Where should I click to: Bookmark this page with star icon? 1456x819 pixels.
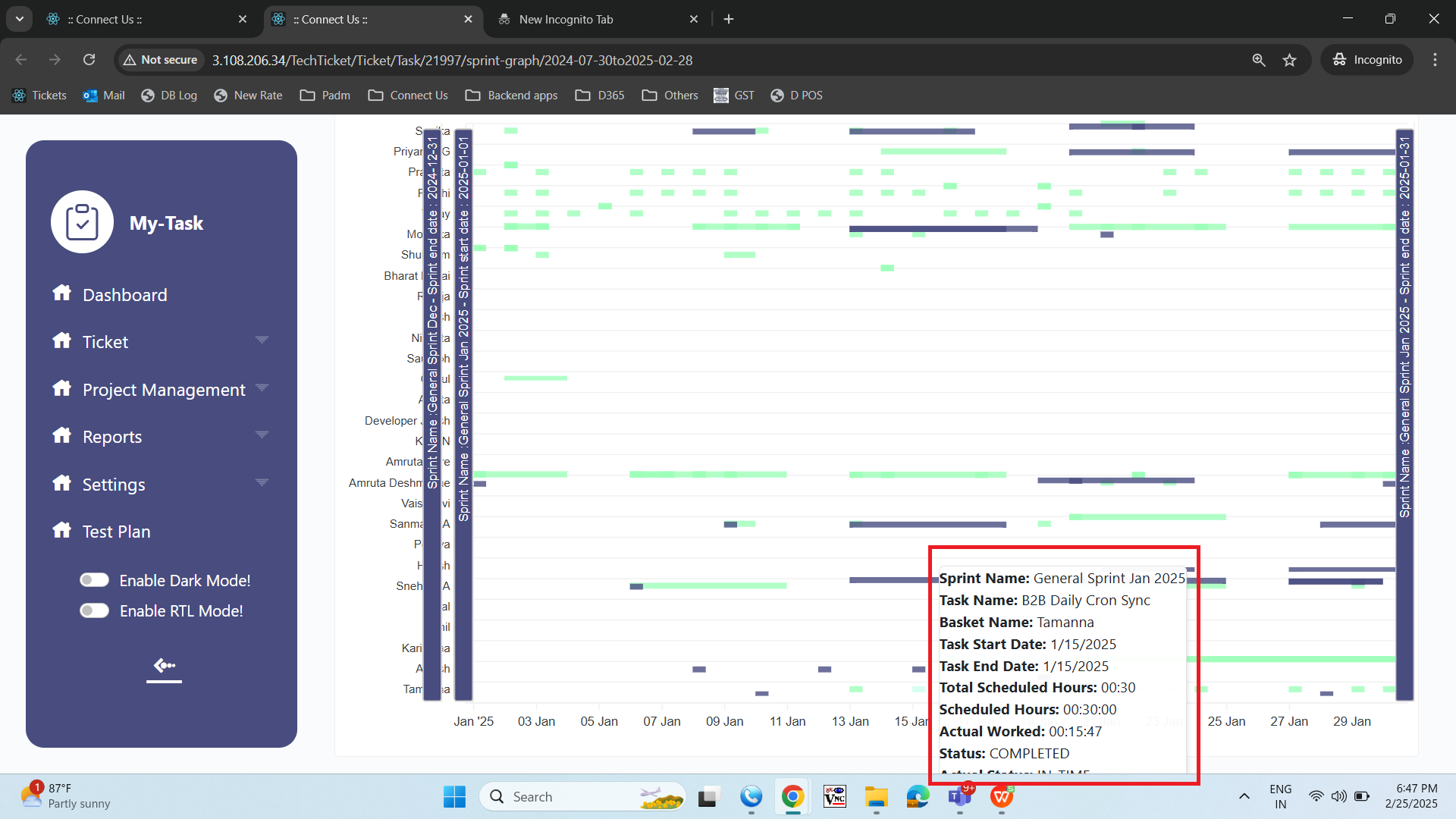1290,60
